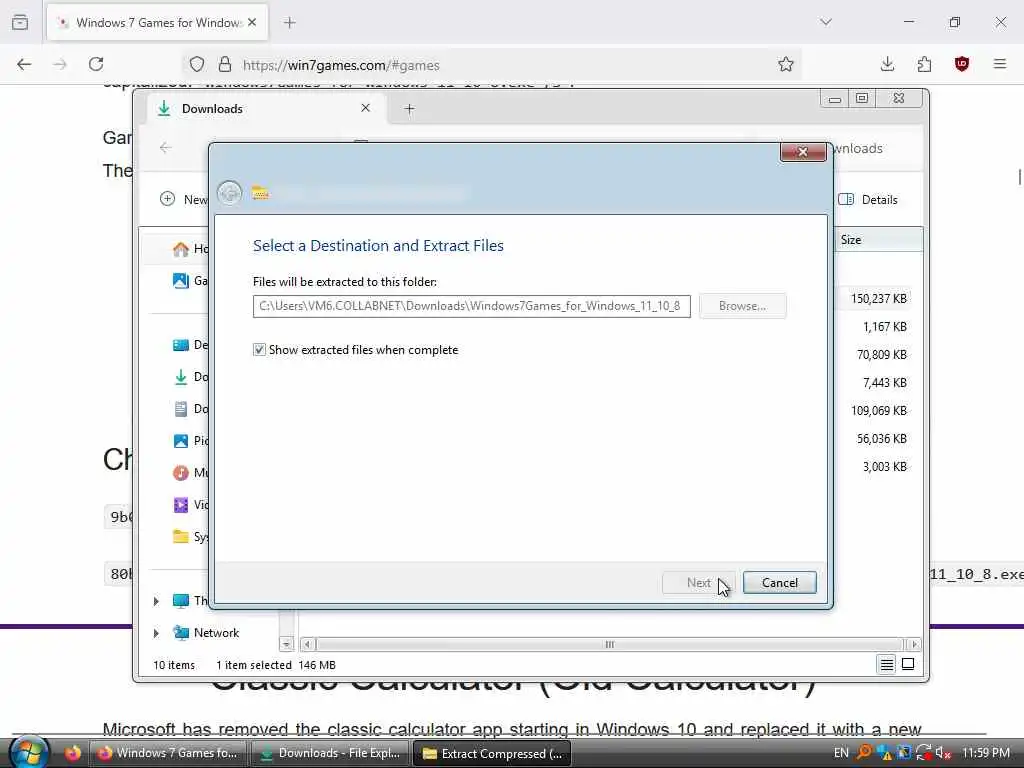Viewport: 1024px width, 768px height.
Task: Open the Details pane in File Explorer
Action: tap(868, 200)
